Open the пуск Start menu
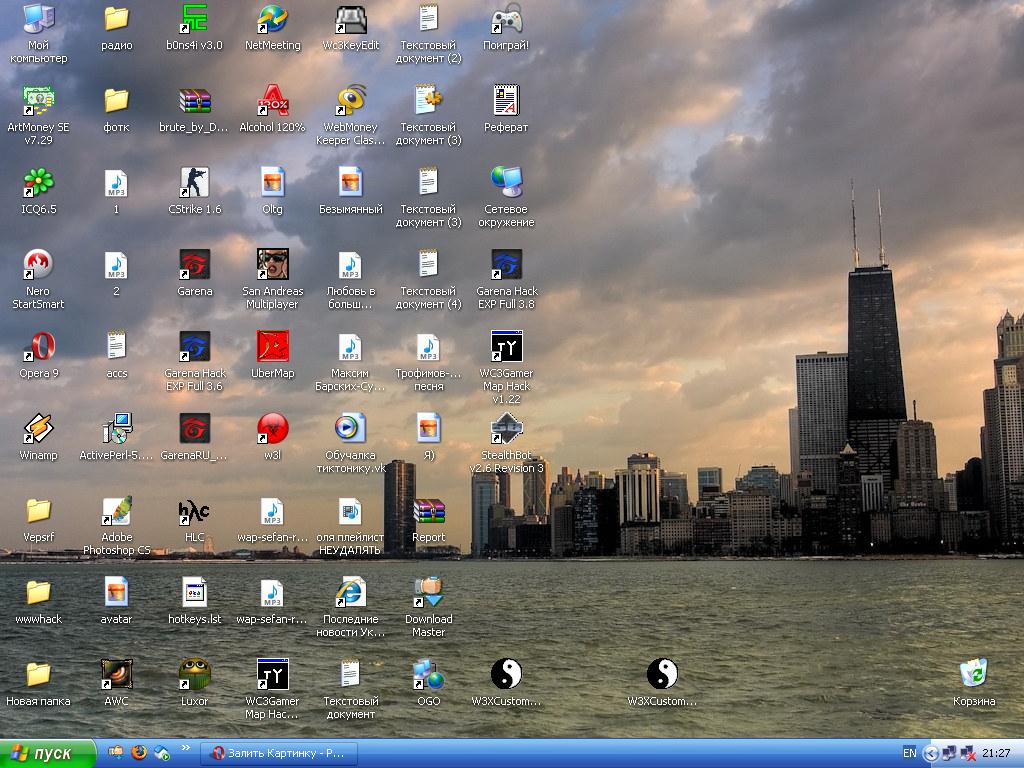 pyautogui.click(x=48, y=754)
